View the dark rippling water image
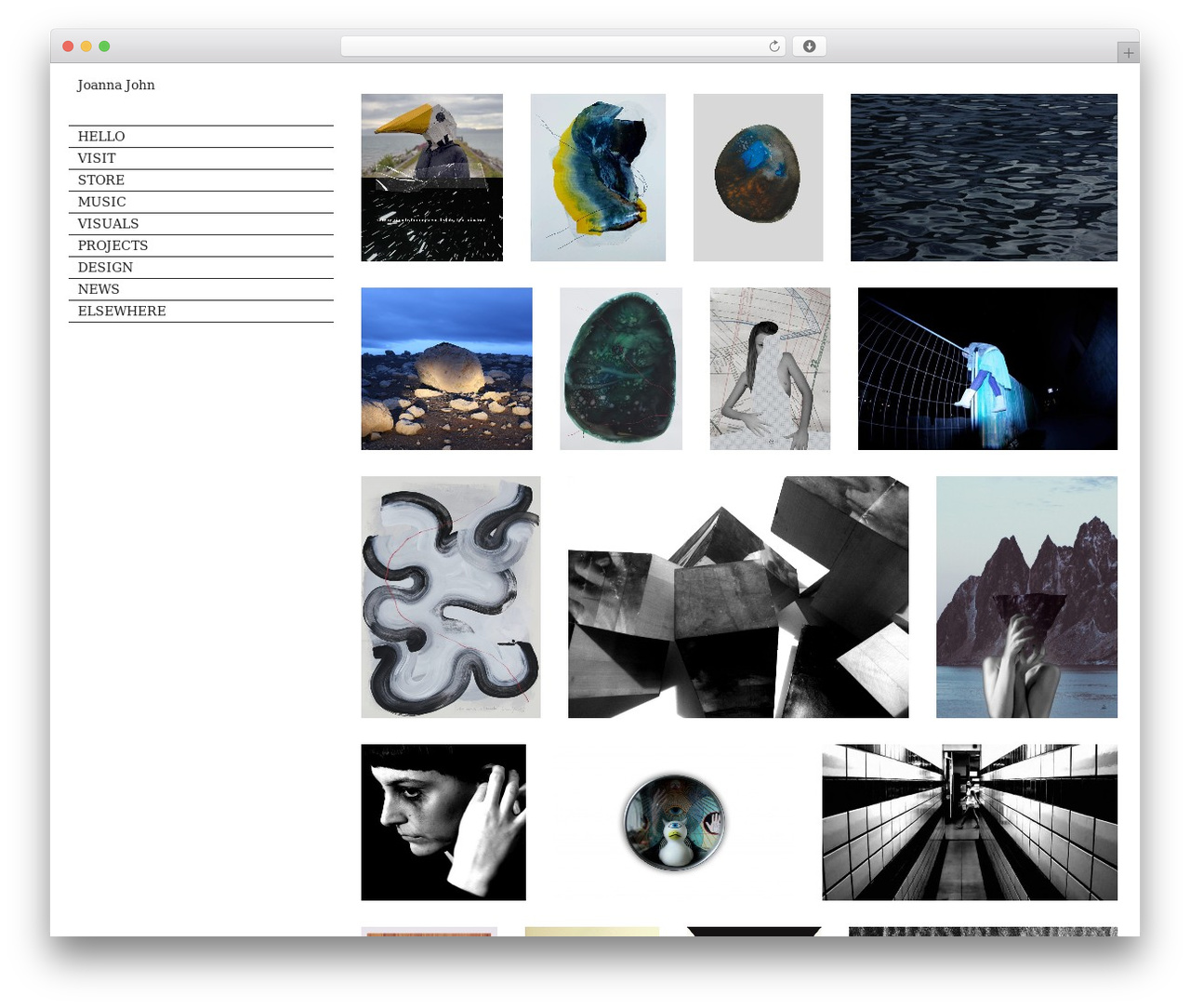This screenshot has height=1008, width=1190. [x=984, y=178]
